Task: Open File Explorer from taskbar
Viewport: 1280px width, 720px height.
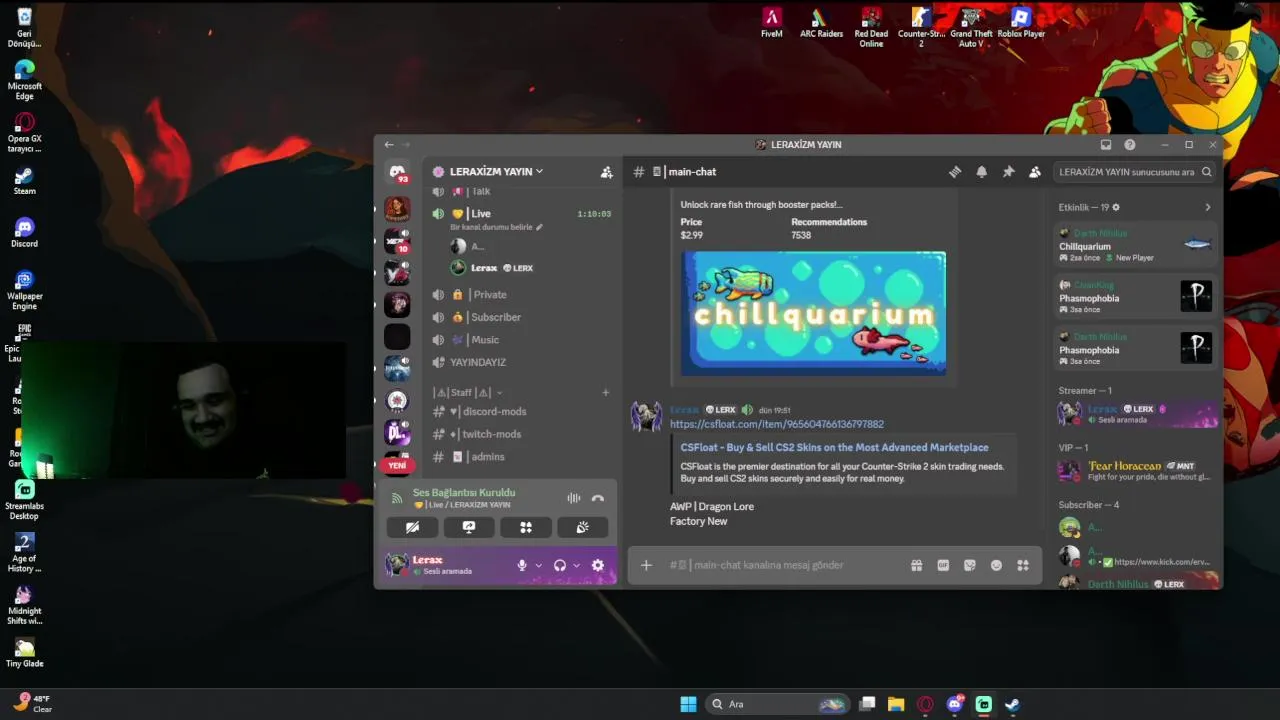Action: point(896,704)
